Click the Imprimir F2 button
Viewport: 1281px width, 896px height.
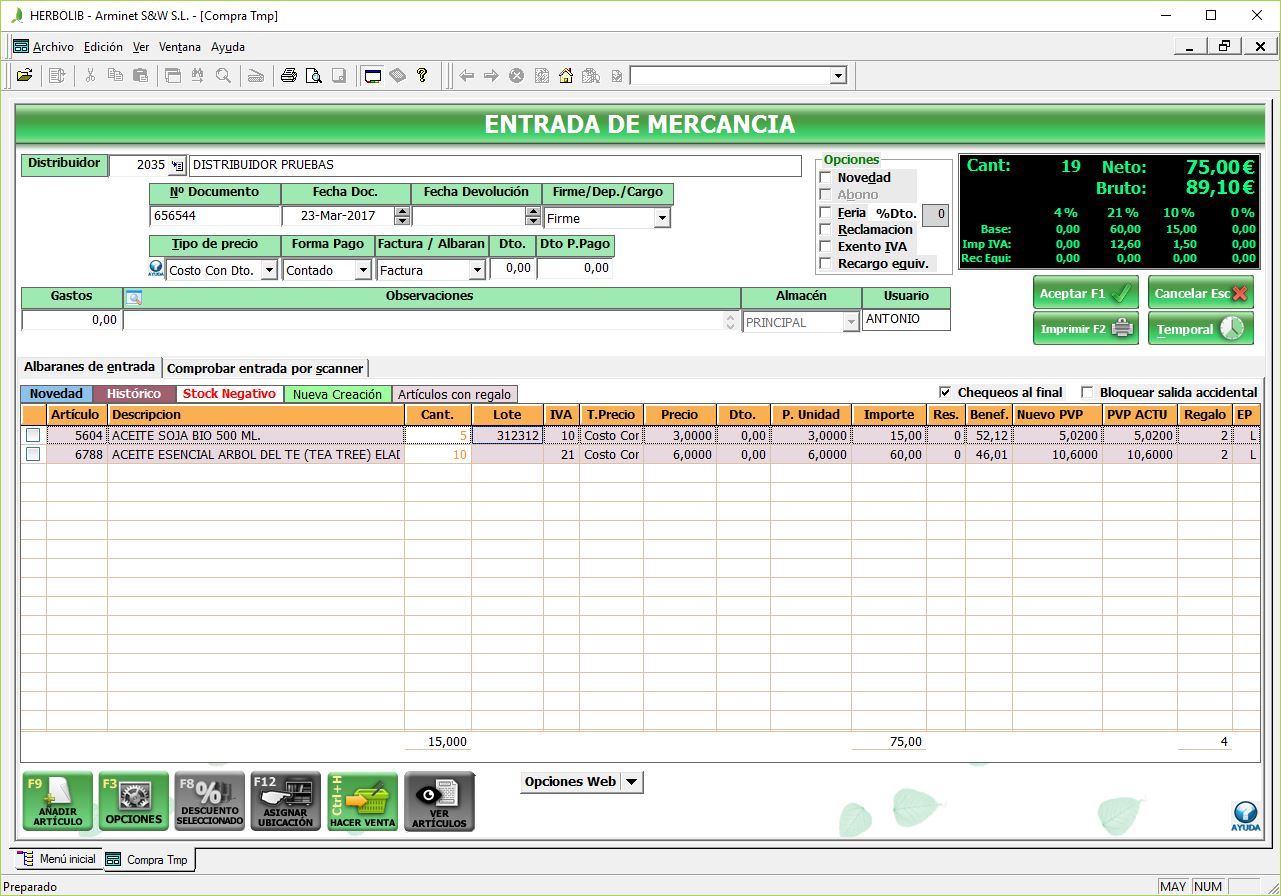click(x=1085, y=329)
